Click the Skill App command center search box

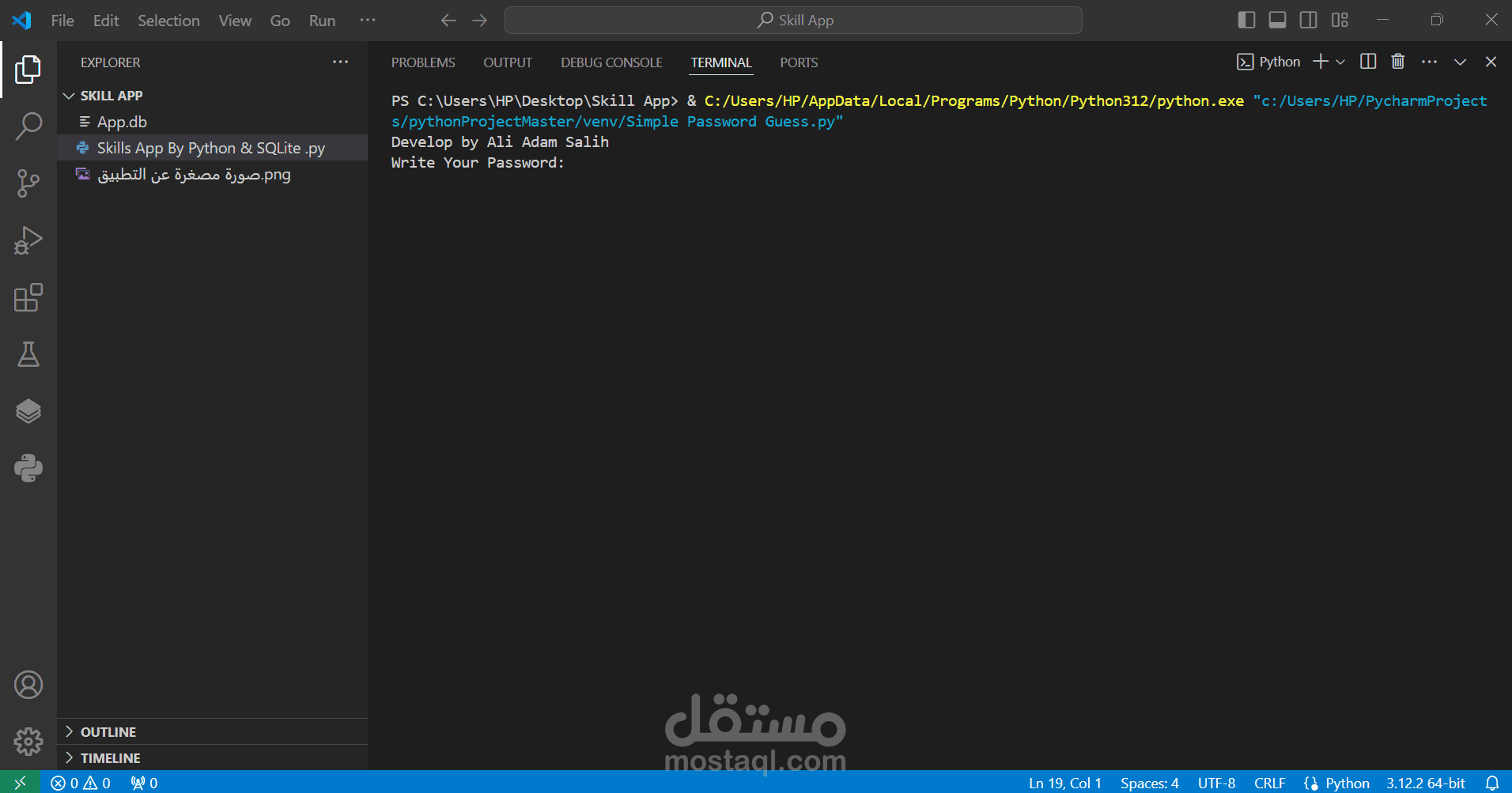pyautogui.click(x=793, y=21)
